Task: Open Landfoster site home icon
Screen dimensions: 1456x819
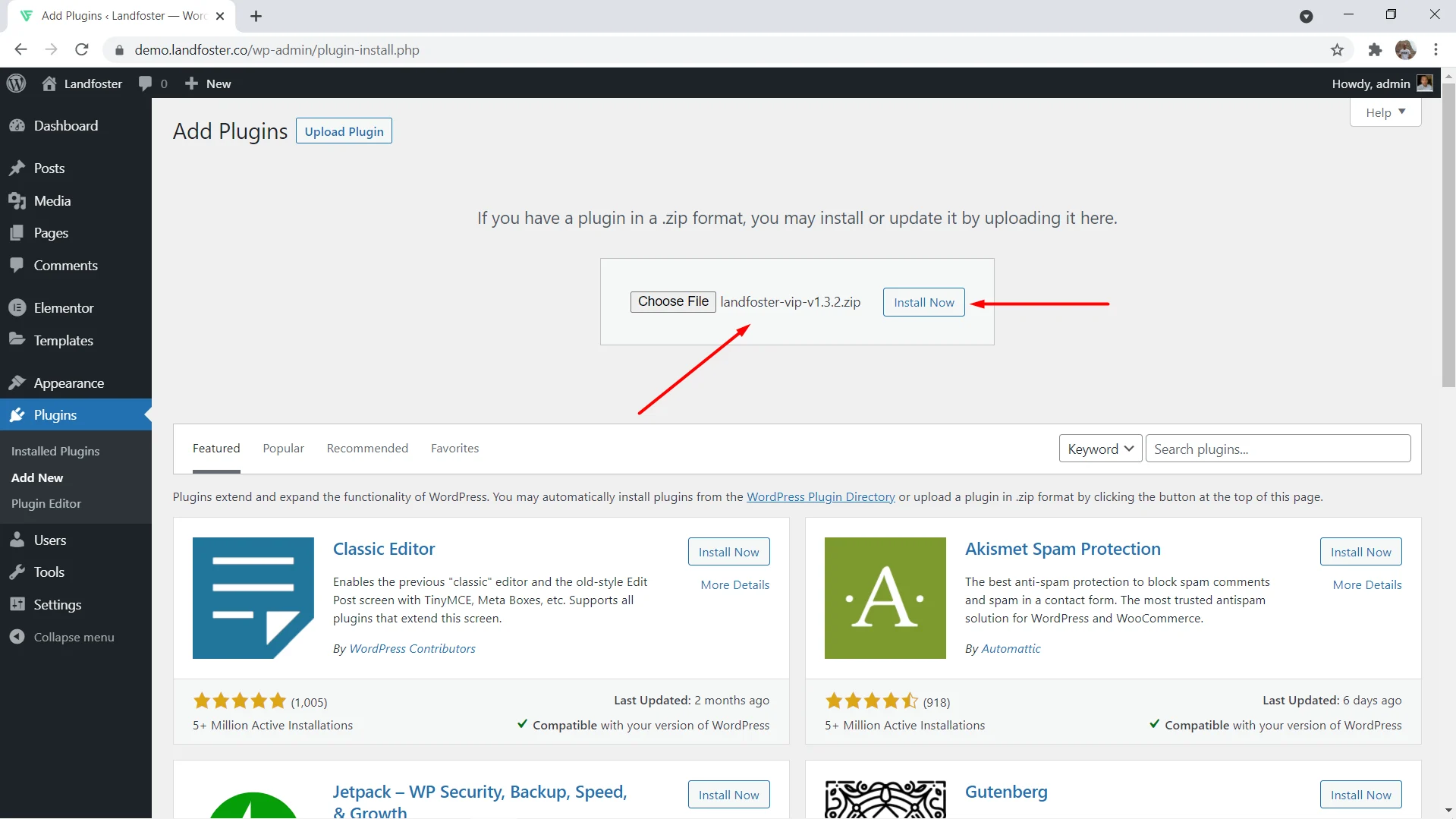Action: click(x=49, y=83)
